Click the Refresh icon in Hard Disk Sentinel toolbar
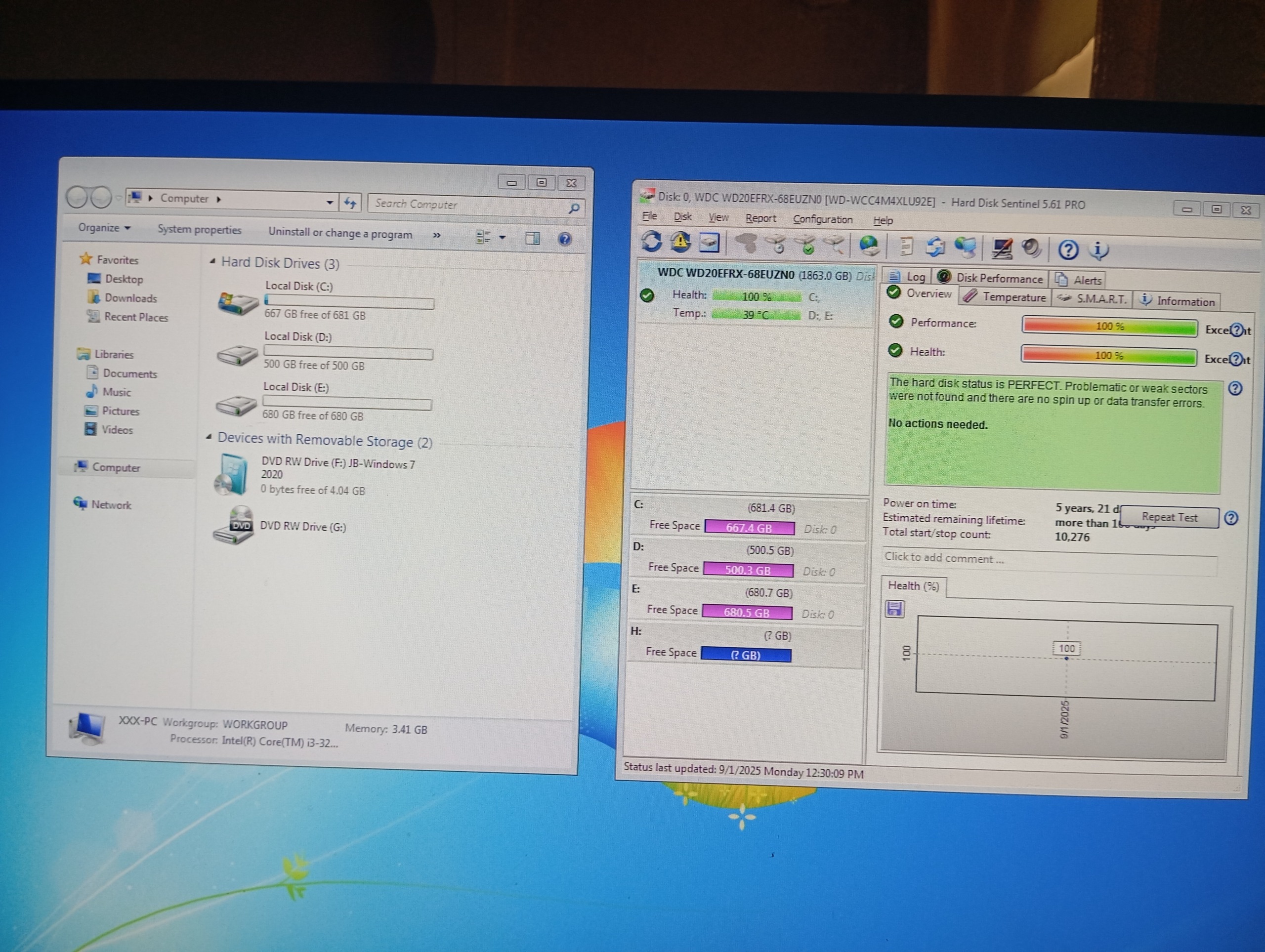 point(651,241)
